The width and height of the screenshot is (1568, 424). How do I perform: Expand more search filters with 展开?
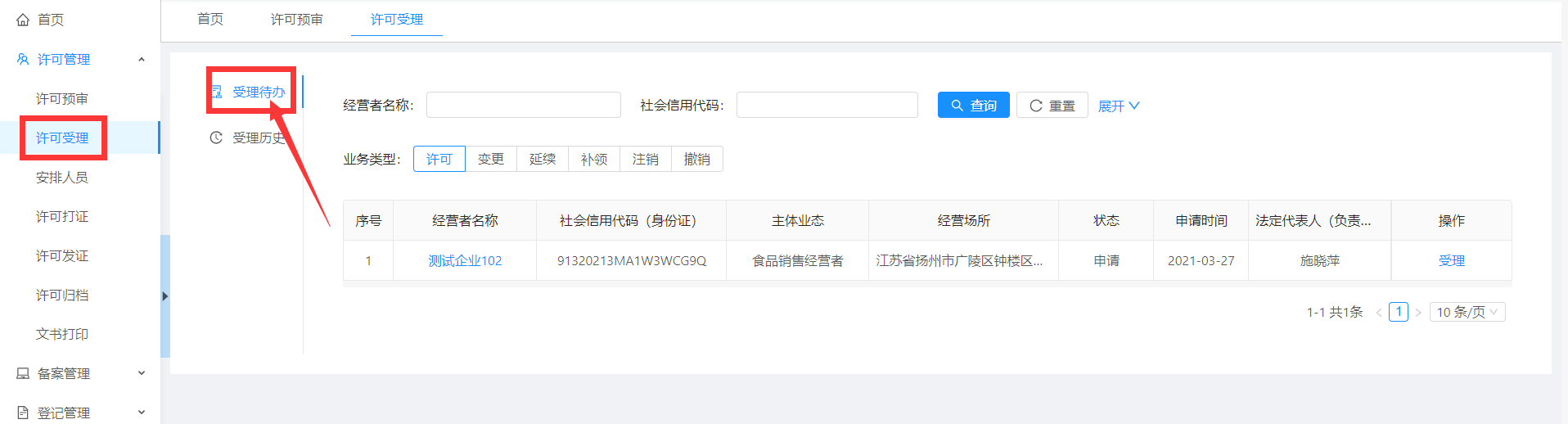click(1118, 106)
